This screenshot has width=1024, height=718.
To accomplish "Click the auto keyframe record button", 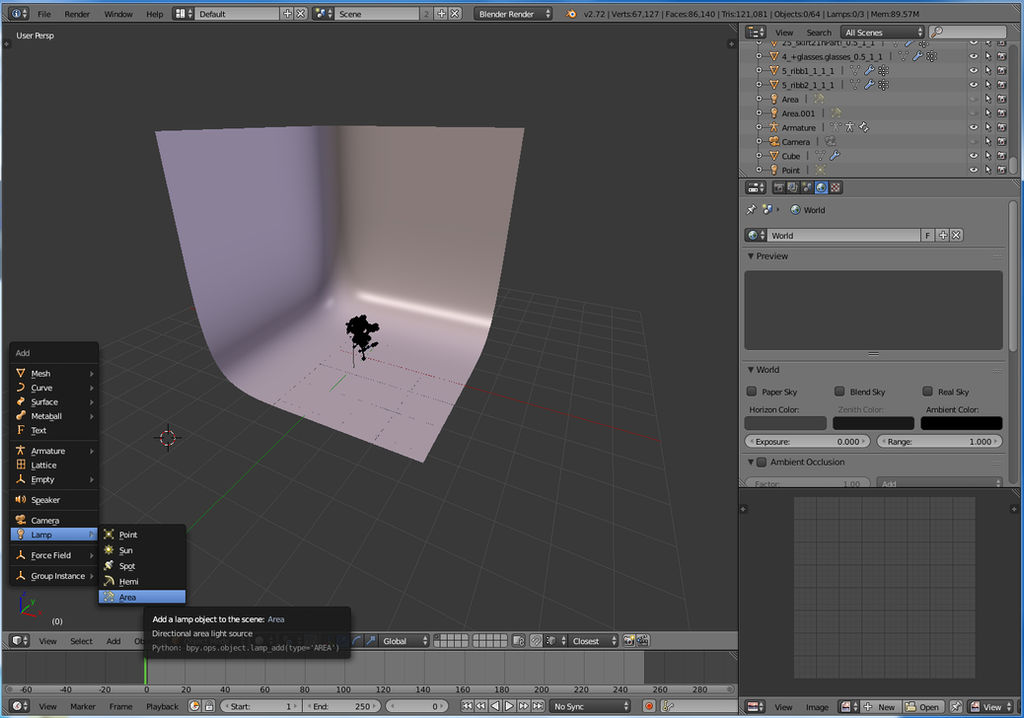I will (x=649, y=706).
